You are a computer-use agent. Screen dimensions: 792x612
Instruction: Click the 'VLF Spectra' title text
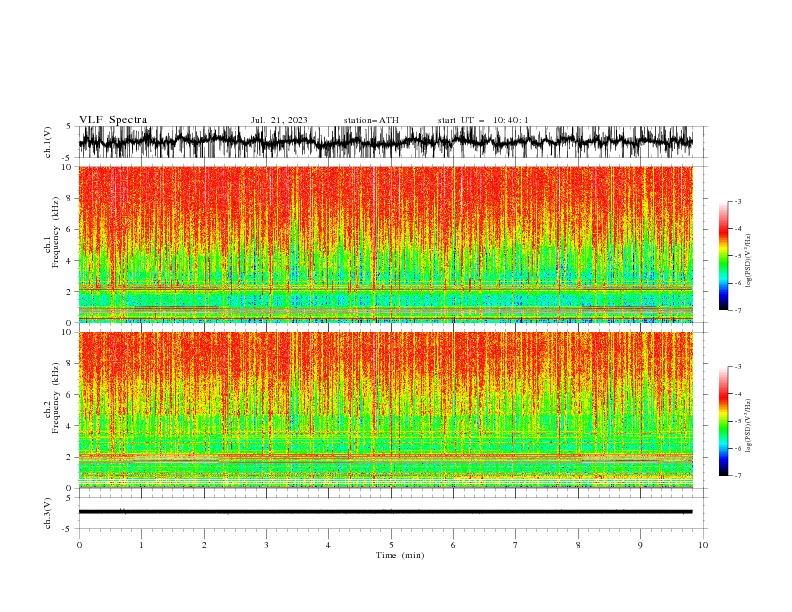pos(113,120)
